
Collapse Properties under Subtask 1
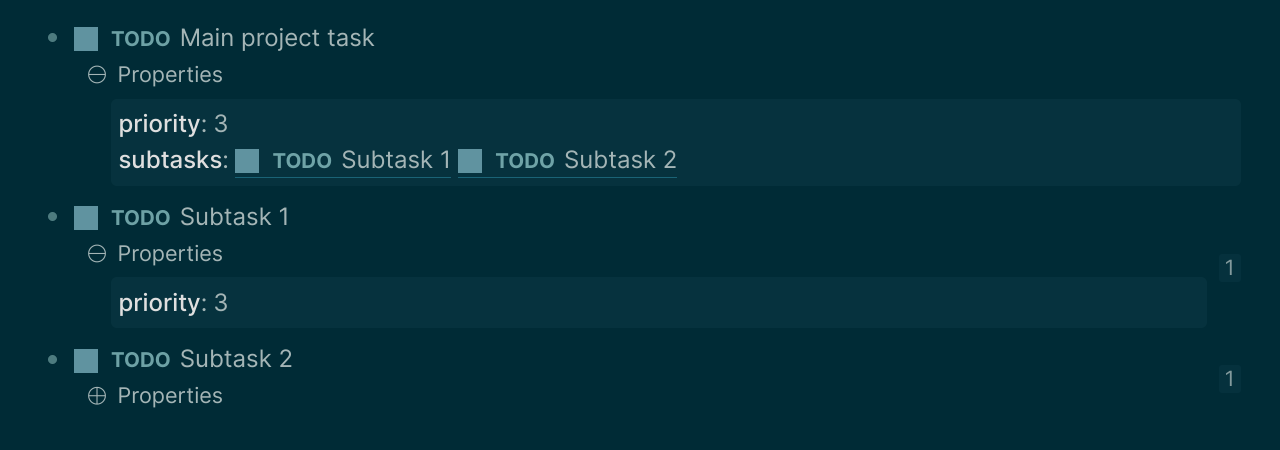[x=97, y=254]
